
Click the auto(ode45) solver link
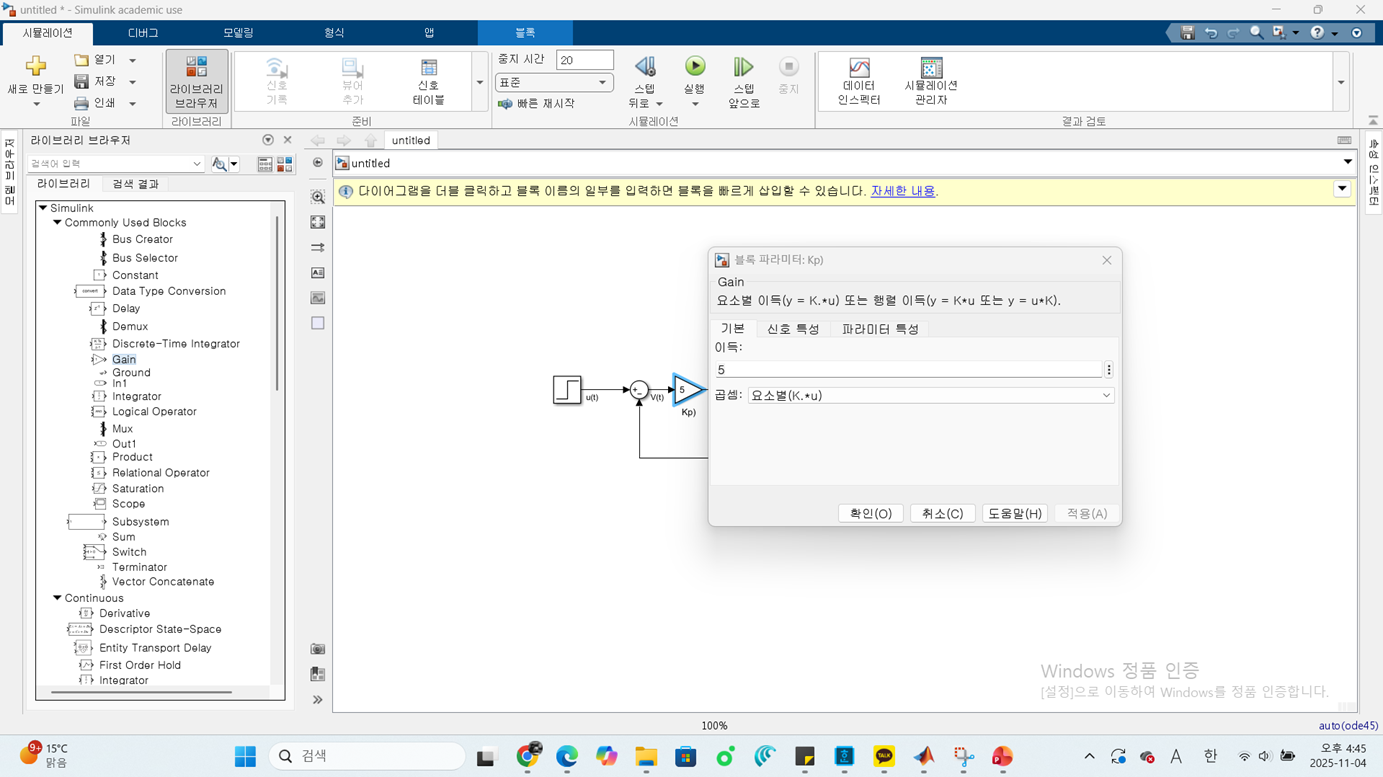tap(1348, 726)
